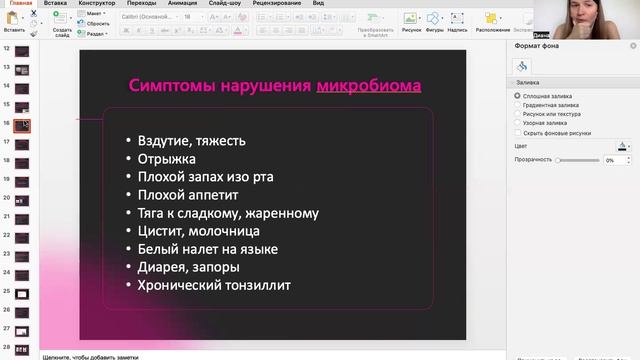Click the font color A button
The image size is (640, 360).
pyautogui.click(x=237, y=31)
